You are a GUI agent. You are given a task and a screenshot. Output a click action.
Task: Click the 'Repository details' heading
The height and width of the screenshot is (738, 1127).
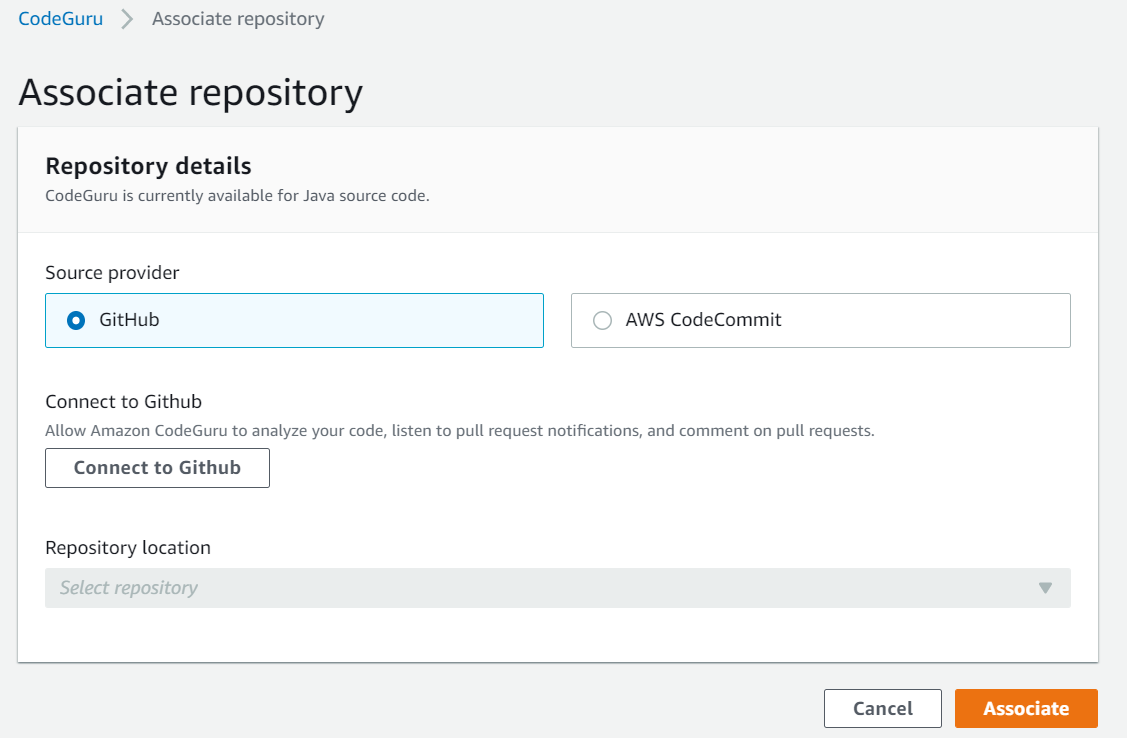[148, 166]
